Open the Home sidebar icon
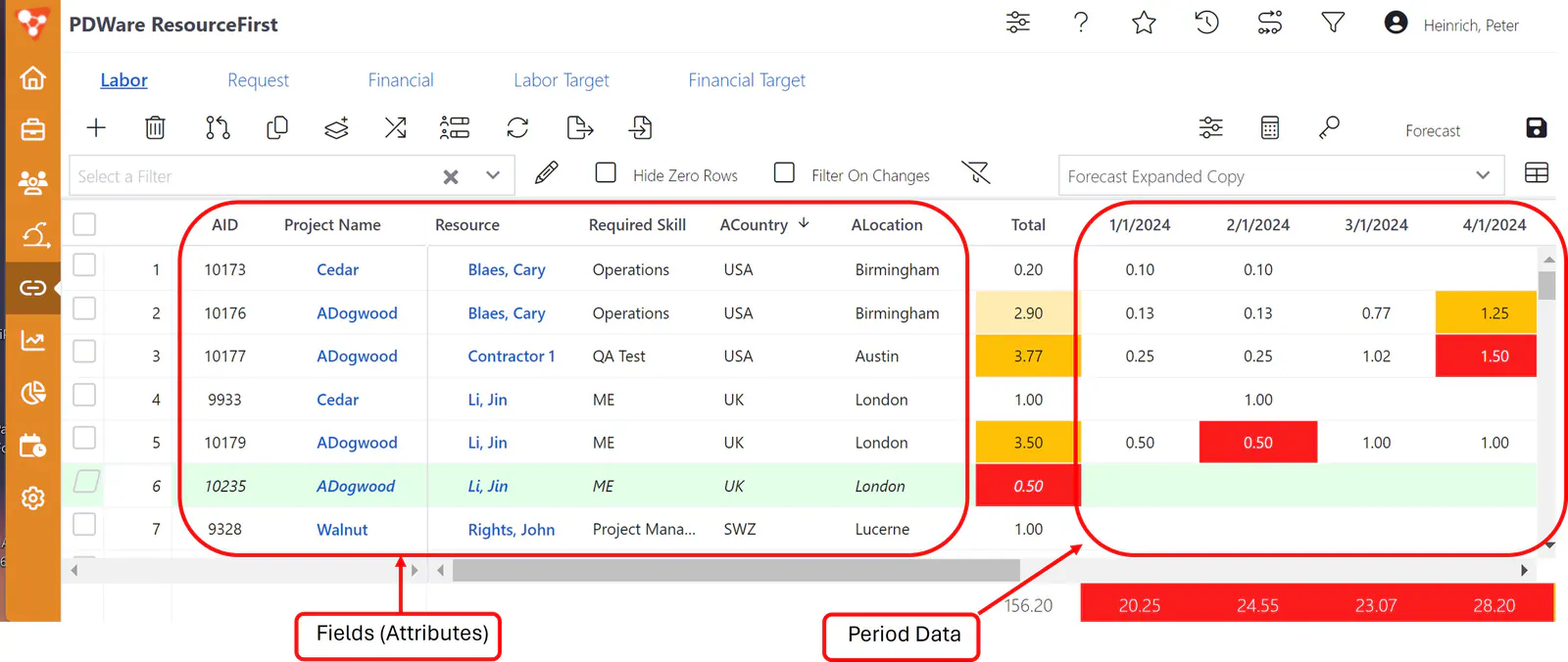1568x662 pixels. click(x=32, y=77)
